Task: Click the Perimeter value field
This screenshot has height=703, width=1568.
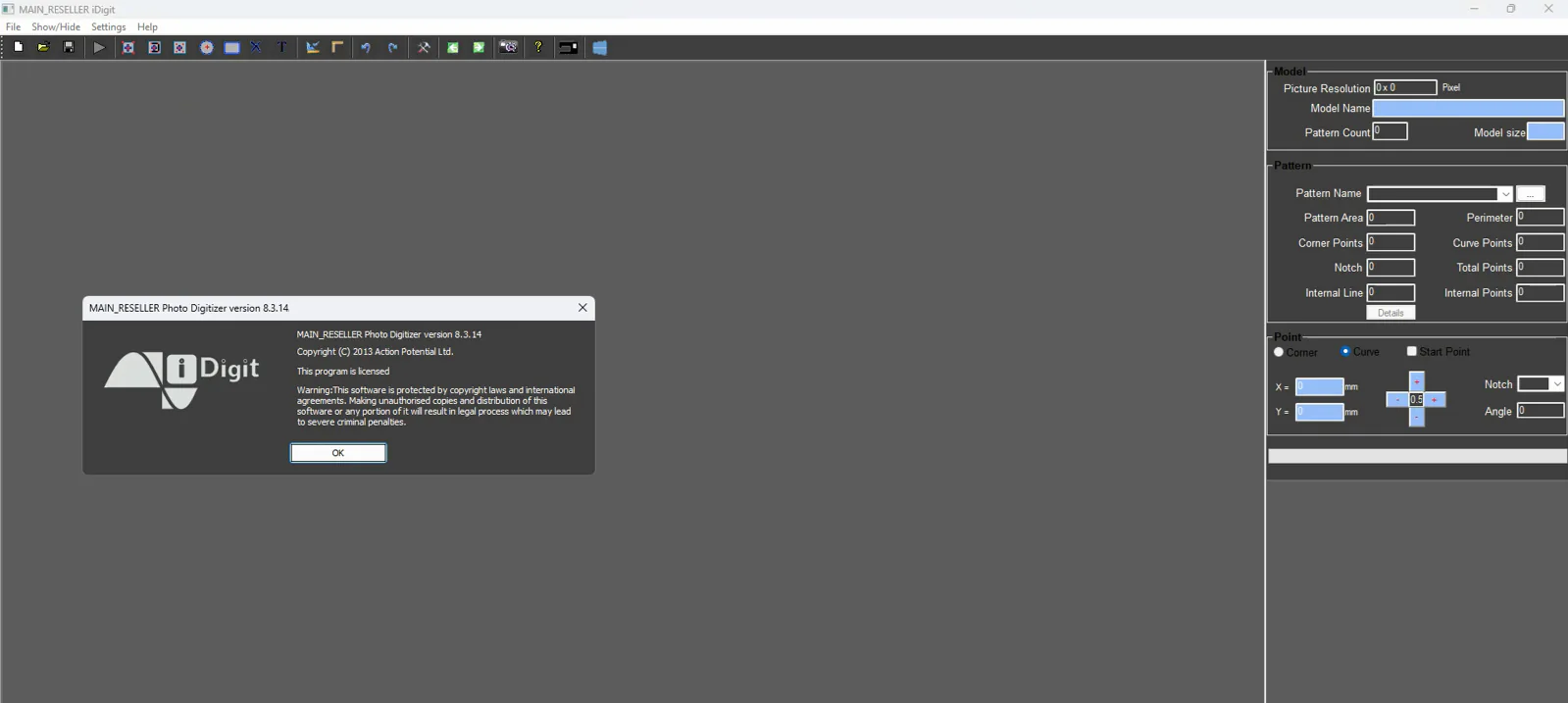Action: click(x=1541, y=217)
